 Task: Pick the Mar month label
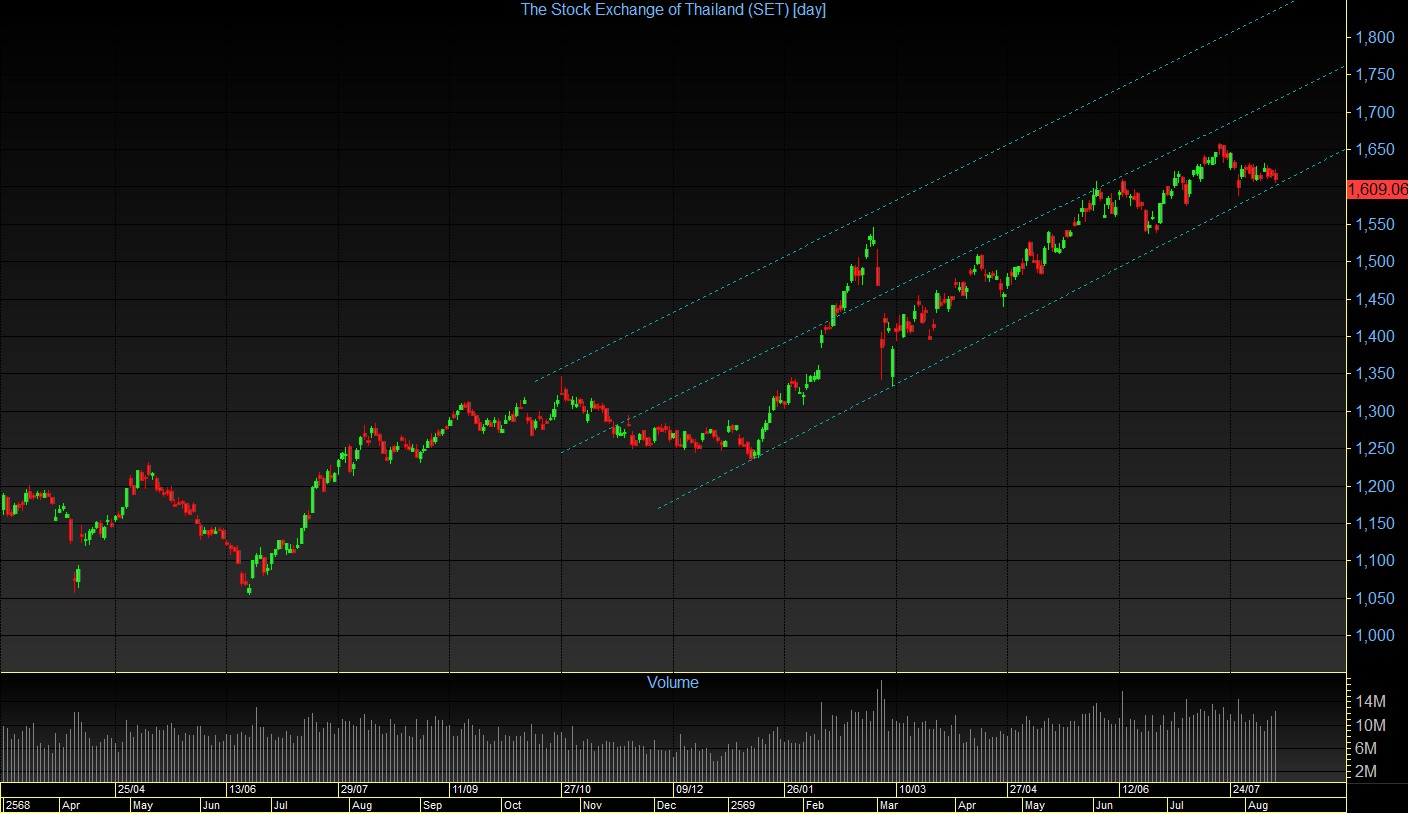(890, 805)
